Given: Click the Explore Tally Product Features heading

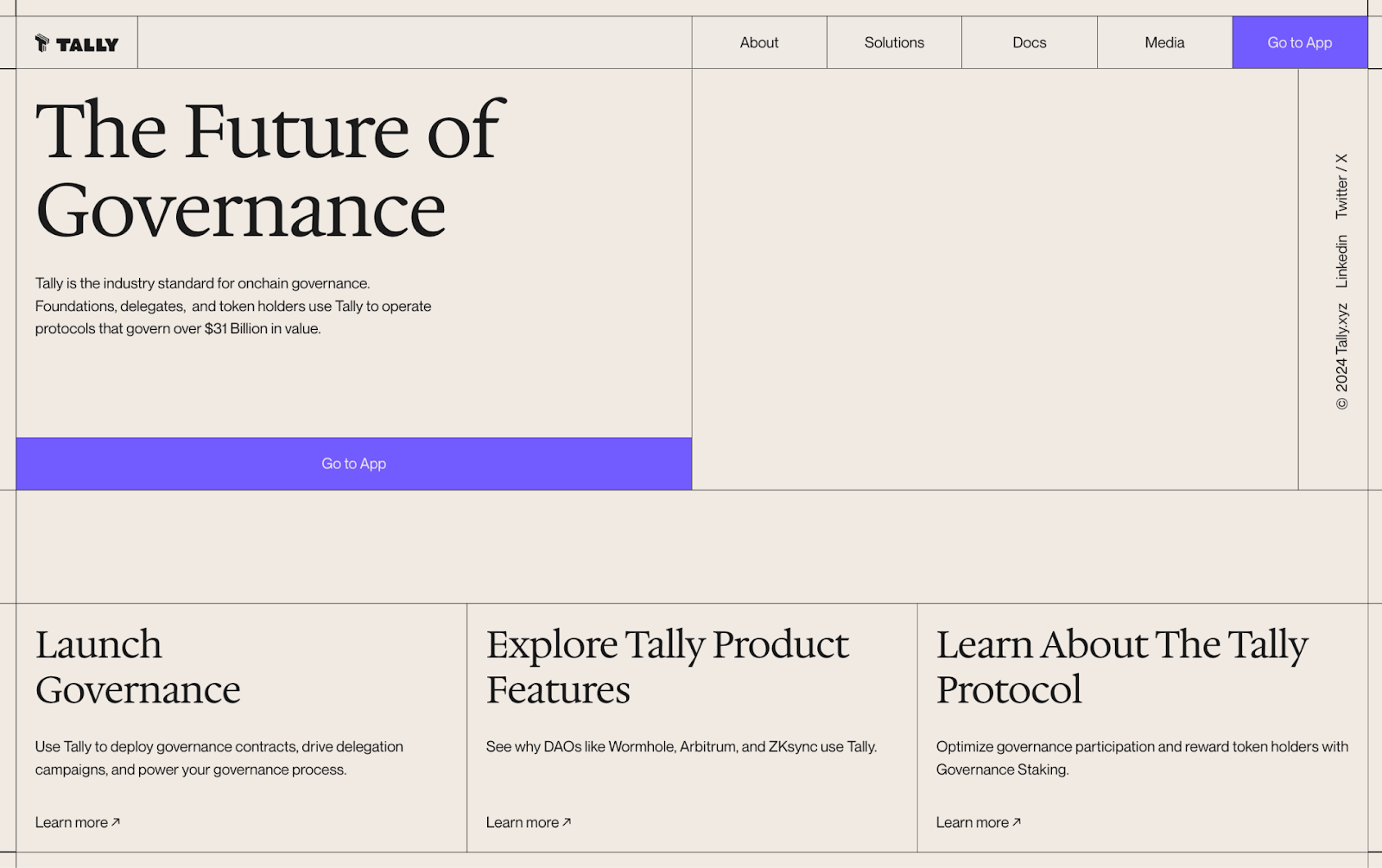Looking at the screenshot, I should [x=668, y=667].
